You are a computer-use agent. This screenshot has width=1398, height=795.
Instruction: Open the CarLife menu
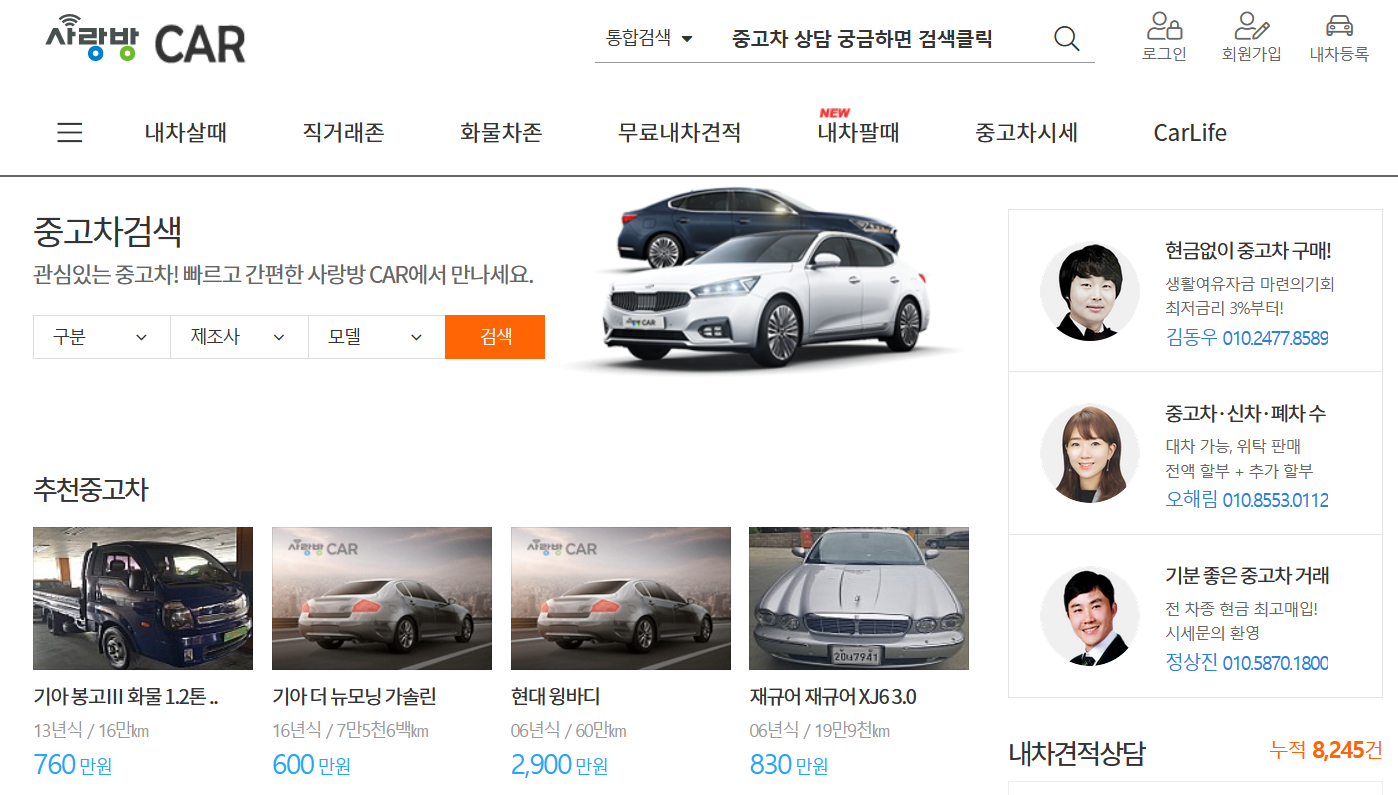point(1190,132)
